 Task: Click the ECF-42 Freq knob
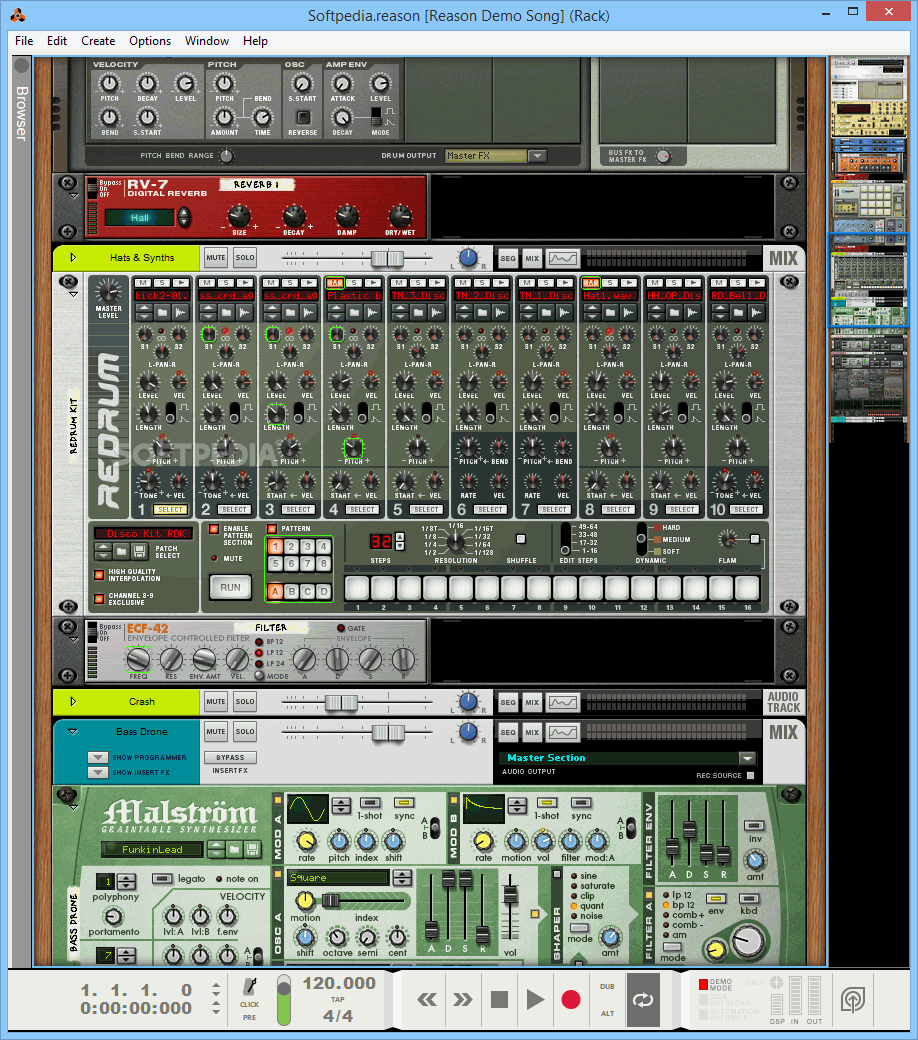[139, 659]
